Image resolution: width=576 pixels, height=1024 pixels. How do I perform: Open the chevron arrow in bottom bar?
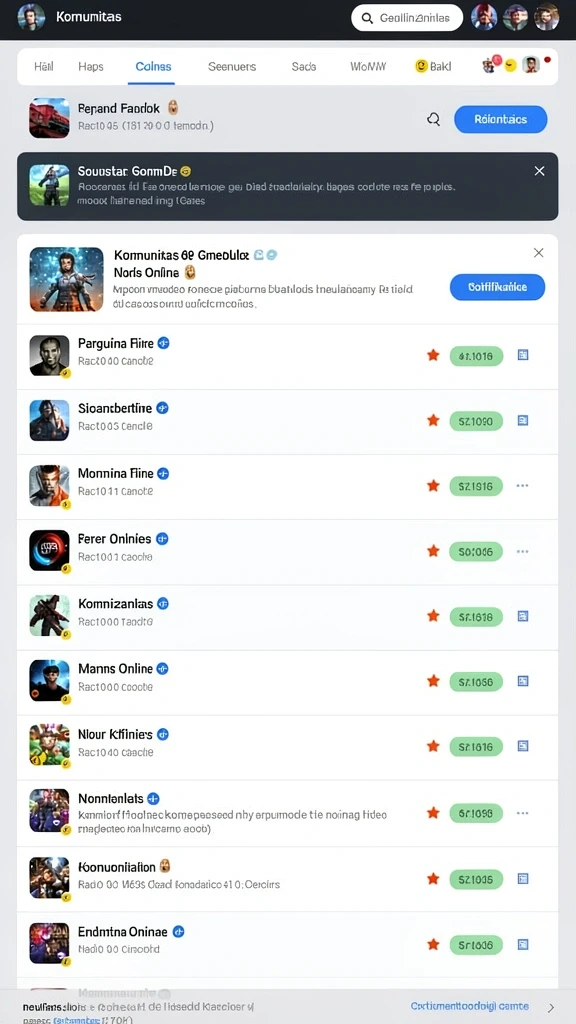coord(551,1007)
